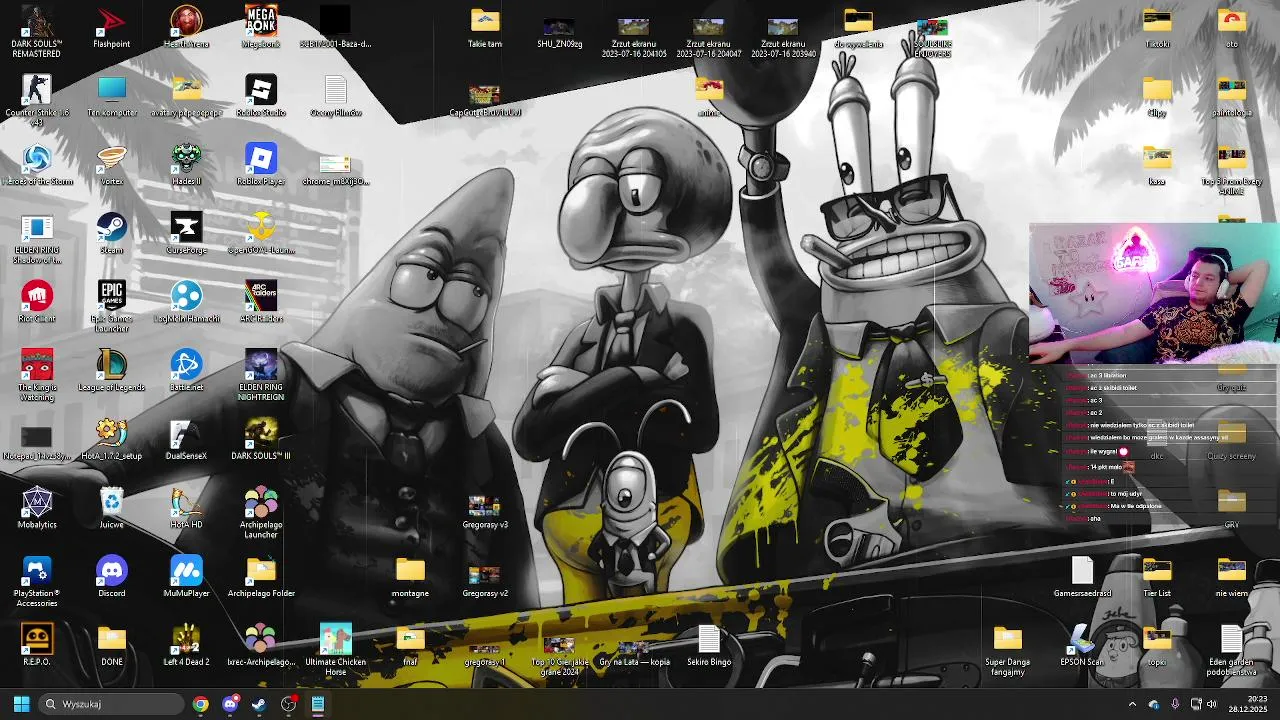Open the Mobalytics shortcut
1280x720 pixels.
tap(37, 508)
